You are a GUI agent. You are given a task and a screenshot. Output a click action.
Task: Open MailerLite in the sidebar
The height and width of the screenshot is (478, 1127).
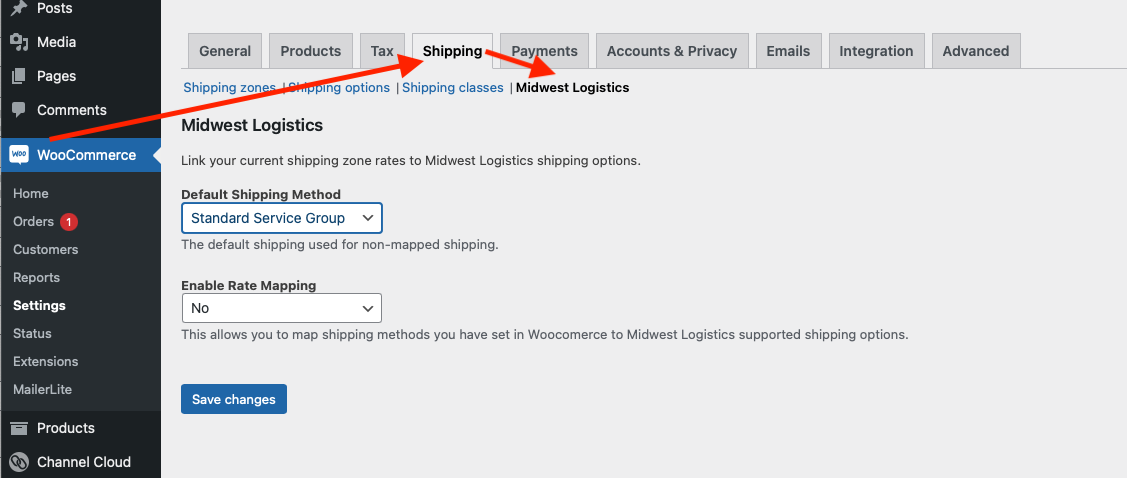pyautogui.click(x=42, y=390)
